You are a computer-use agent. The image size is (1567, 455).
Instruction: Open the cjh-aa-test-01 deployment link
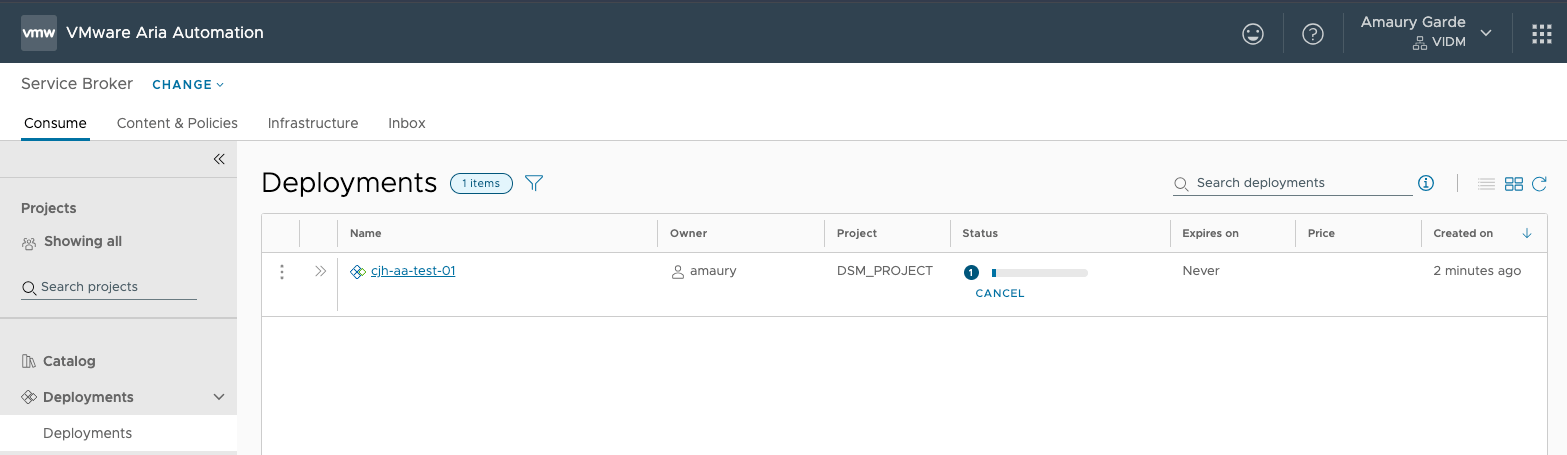tap(413, 271)
